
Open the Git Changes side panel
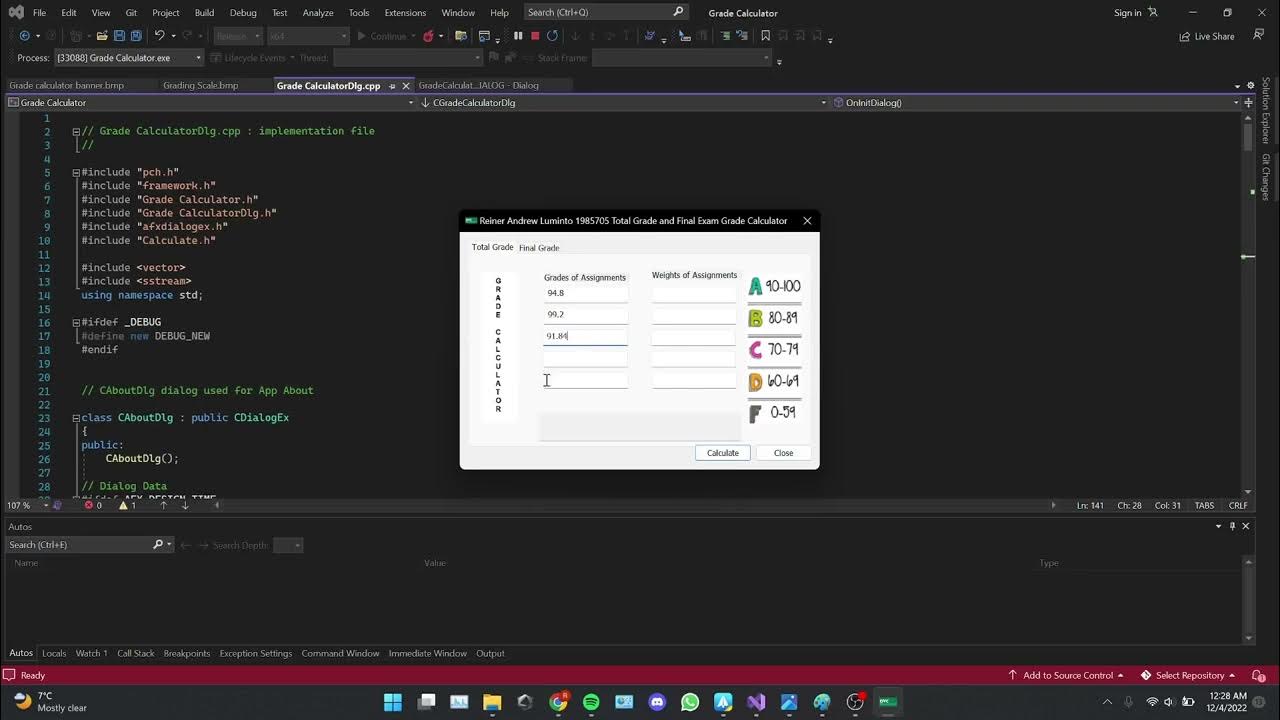tap(1266, 177)
